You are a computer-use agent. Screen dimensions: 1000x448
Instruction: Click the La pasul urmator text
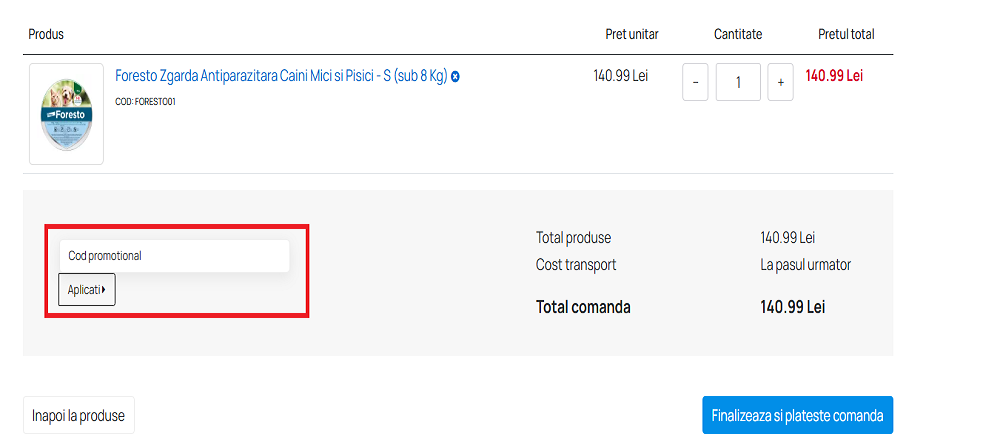click(805, 265)
